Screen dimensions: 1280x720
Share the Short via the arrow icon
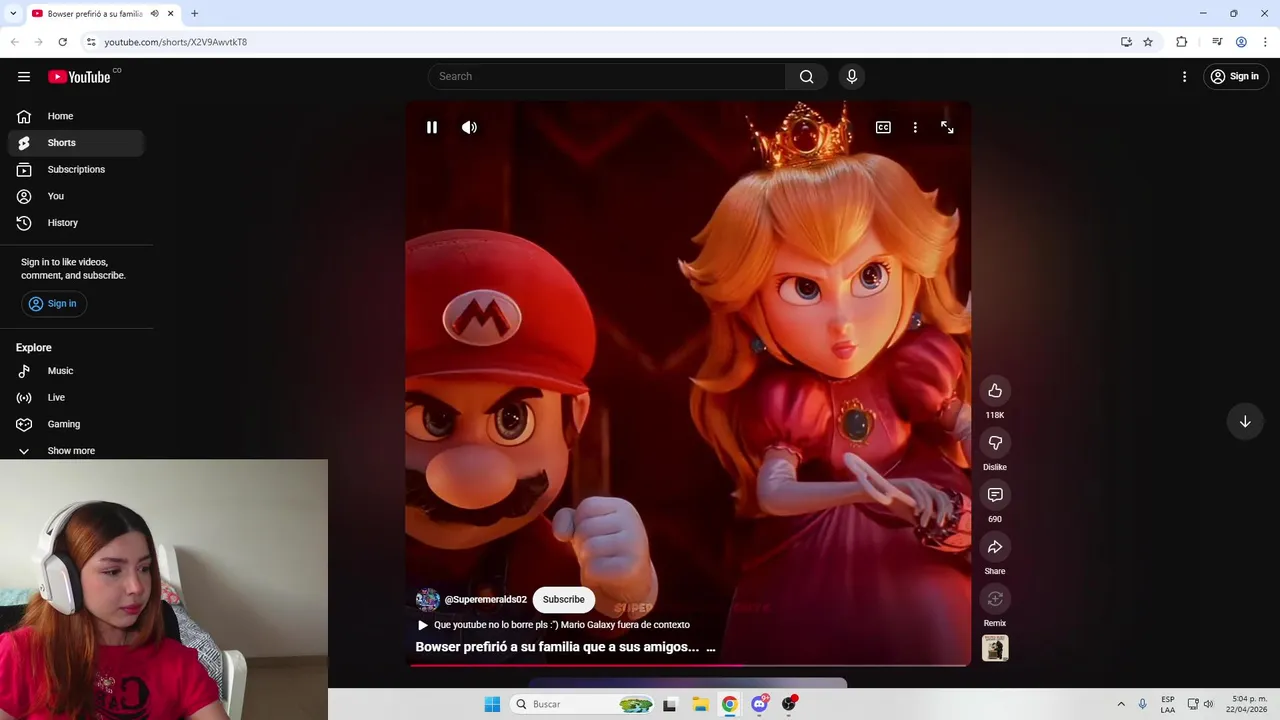click(995, 547)
